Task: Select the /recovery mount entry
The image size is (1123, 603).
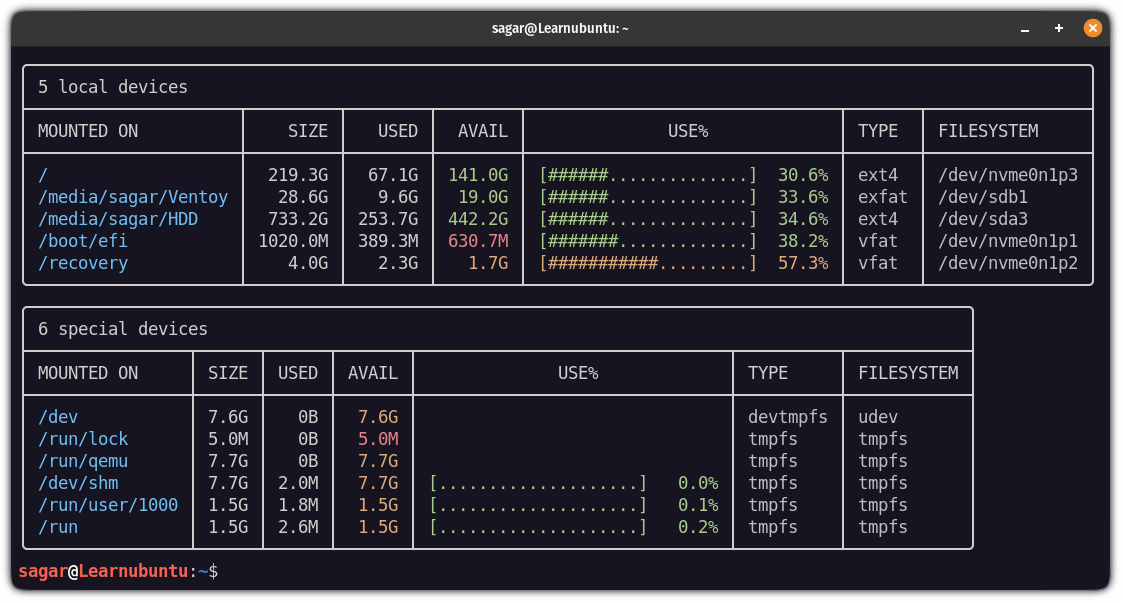Action: click(82, 262)
